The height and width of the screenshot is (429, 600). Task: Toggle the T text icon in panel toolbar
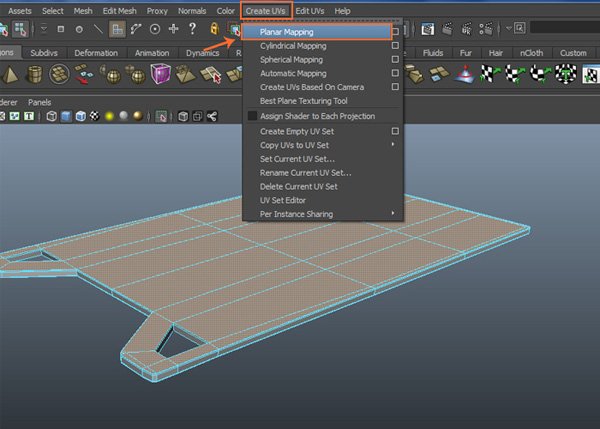click(x=29, y=116)
